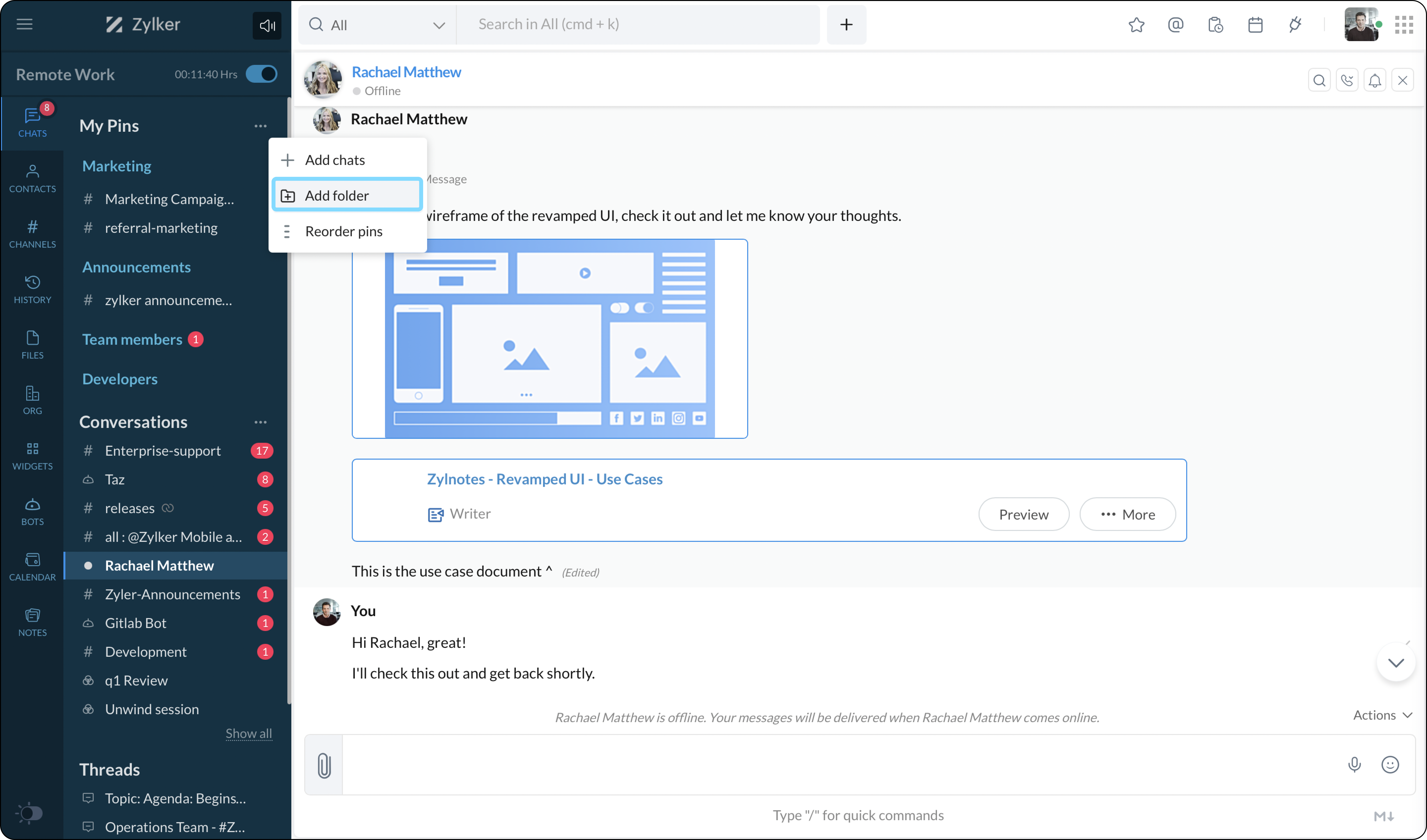This screenshot has height=840, width=1427.
Task: Click Show all conversations link
Action: click(248, 733)
